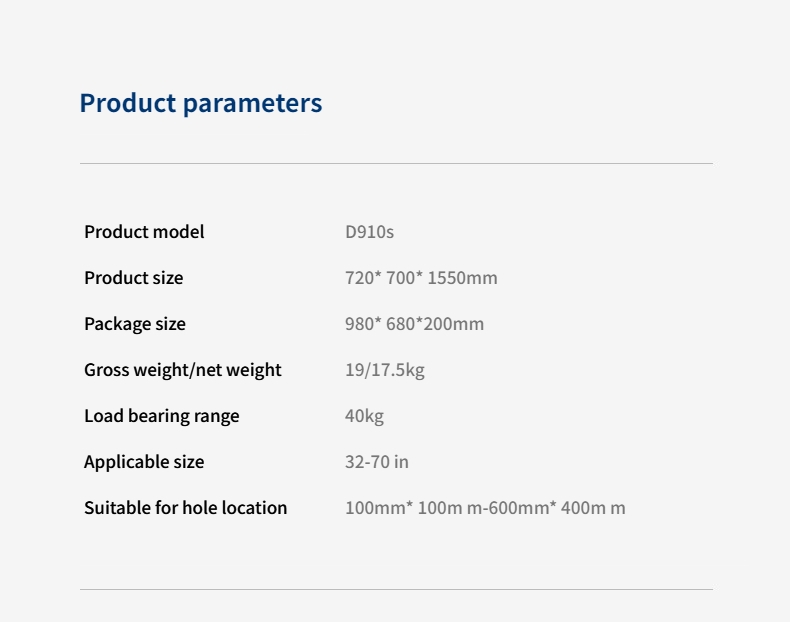790x622 pixels.
Task: Click the "Product parameters" heading
Action: click(200, 103)
